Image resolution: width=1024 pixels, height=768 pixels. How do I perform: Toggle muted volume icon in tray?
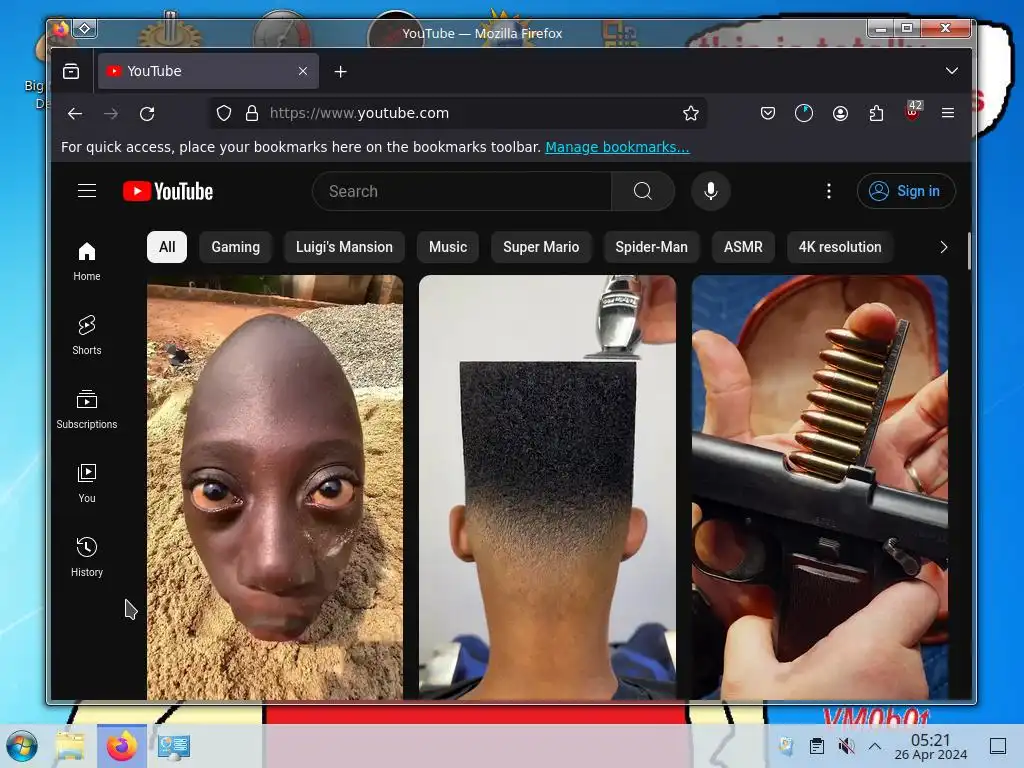point(846,746)
